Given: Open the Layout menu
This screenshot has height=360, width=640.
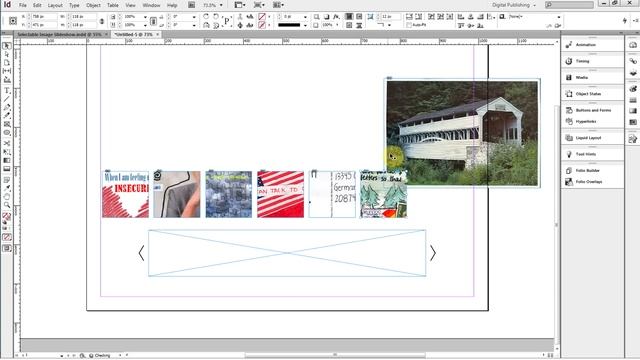Looking at the screenshot, I should [55, 5].
